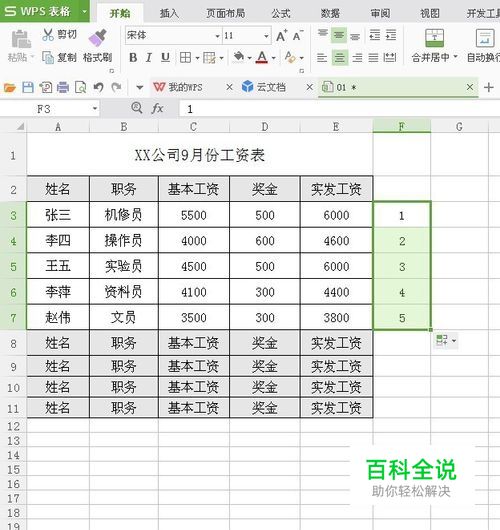Select the Format Painter (格式刷) brush
This screenshot has width=500, height=530.
[x=98, y=38]
